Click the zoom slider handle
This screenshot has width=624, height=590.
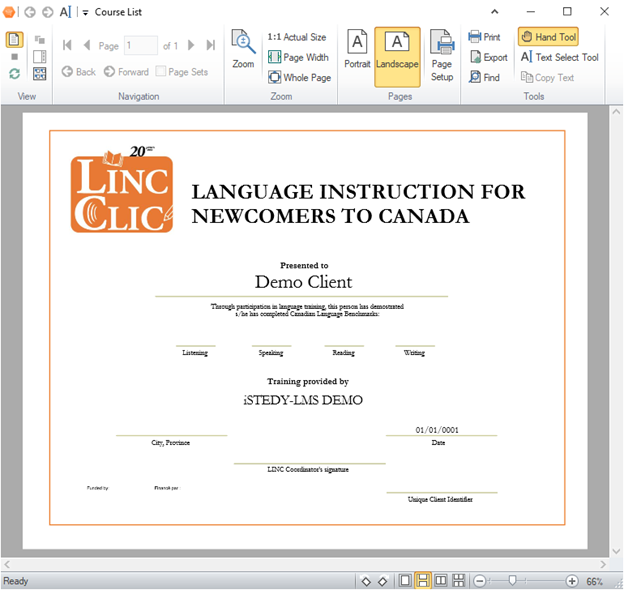coord(513,580)
